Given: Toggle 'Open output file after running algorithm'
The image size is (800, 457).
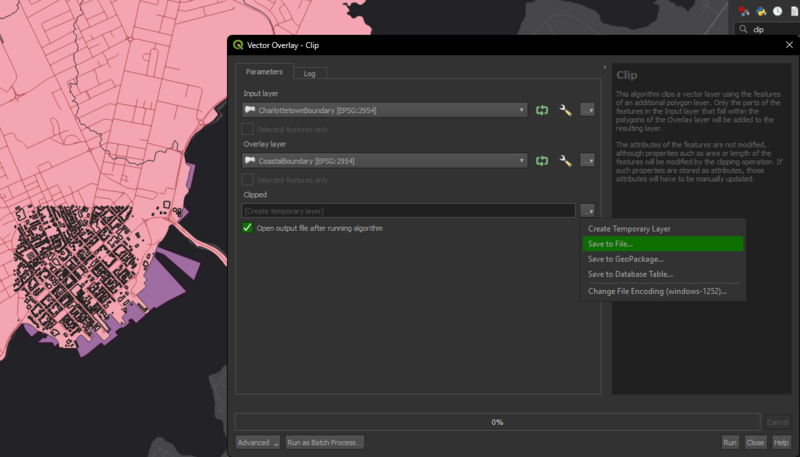Looking at the screenshot, I should pyautogui.click(x=248, y=228).
